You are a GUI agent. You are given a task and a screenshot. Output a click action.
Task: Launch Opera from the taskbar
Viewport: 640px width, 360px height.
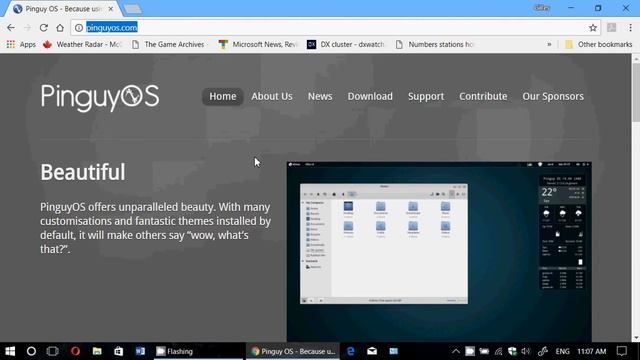click(75, 351)
